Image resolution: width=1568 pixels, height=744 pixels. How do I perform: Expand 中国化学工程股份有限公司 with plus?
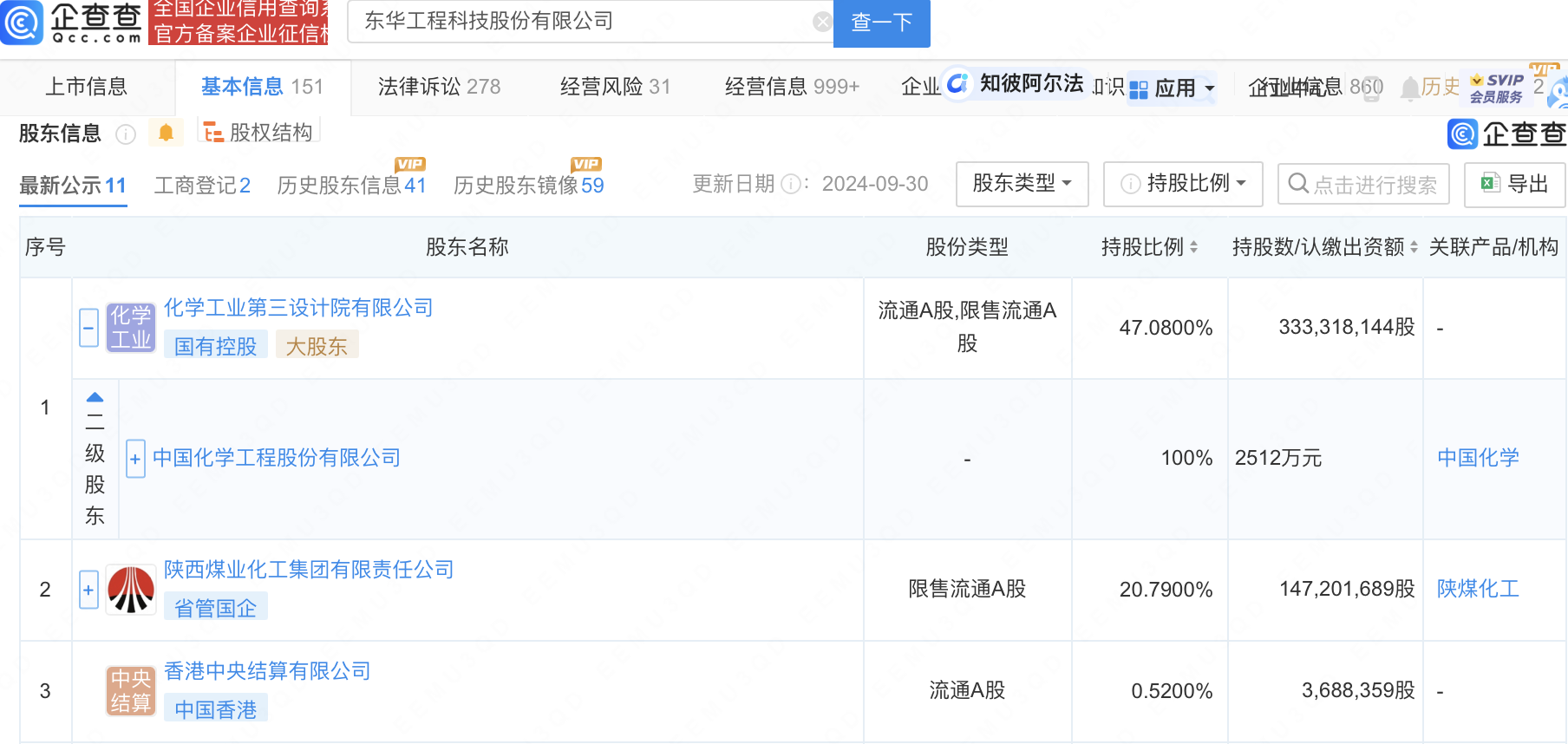pos(135,459)
